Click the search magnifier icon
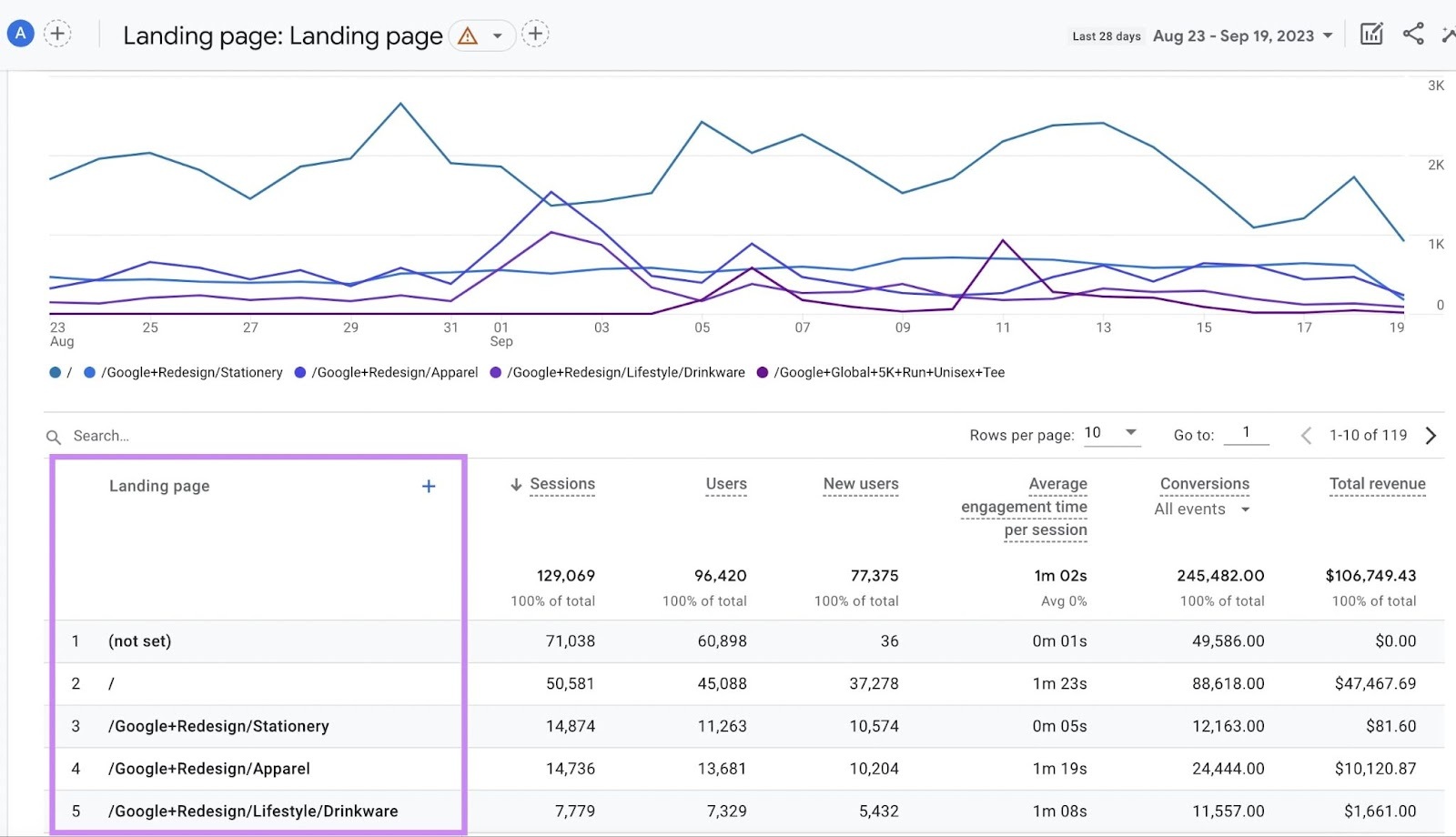The height and width of the screenshot is (837, 1456). point(54,437)
